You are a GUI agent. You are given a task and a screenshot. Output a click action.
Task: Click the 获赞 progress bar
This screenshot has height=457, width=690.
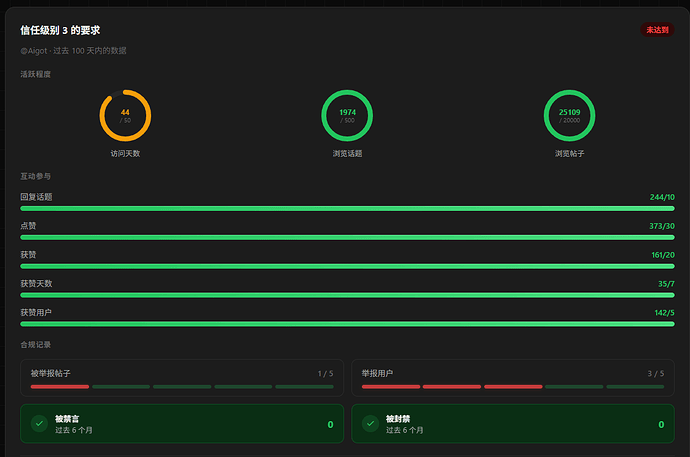[x=347, y=267]
